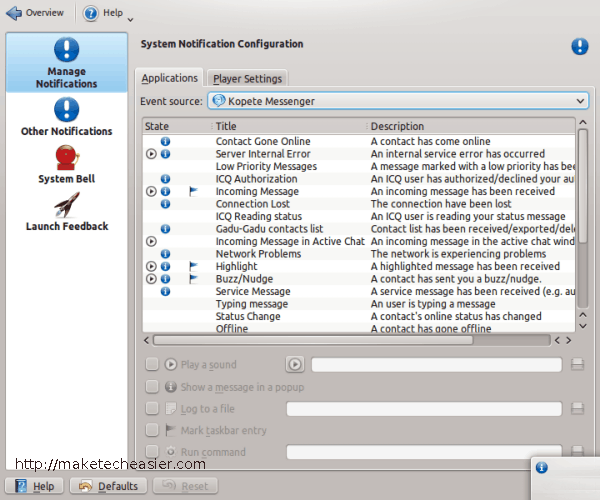600x500 pixels.
Task: Go back using the Overview arrow
Action: pyautogui.click(x=15, y=13)
